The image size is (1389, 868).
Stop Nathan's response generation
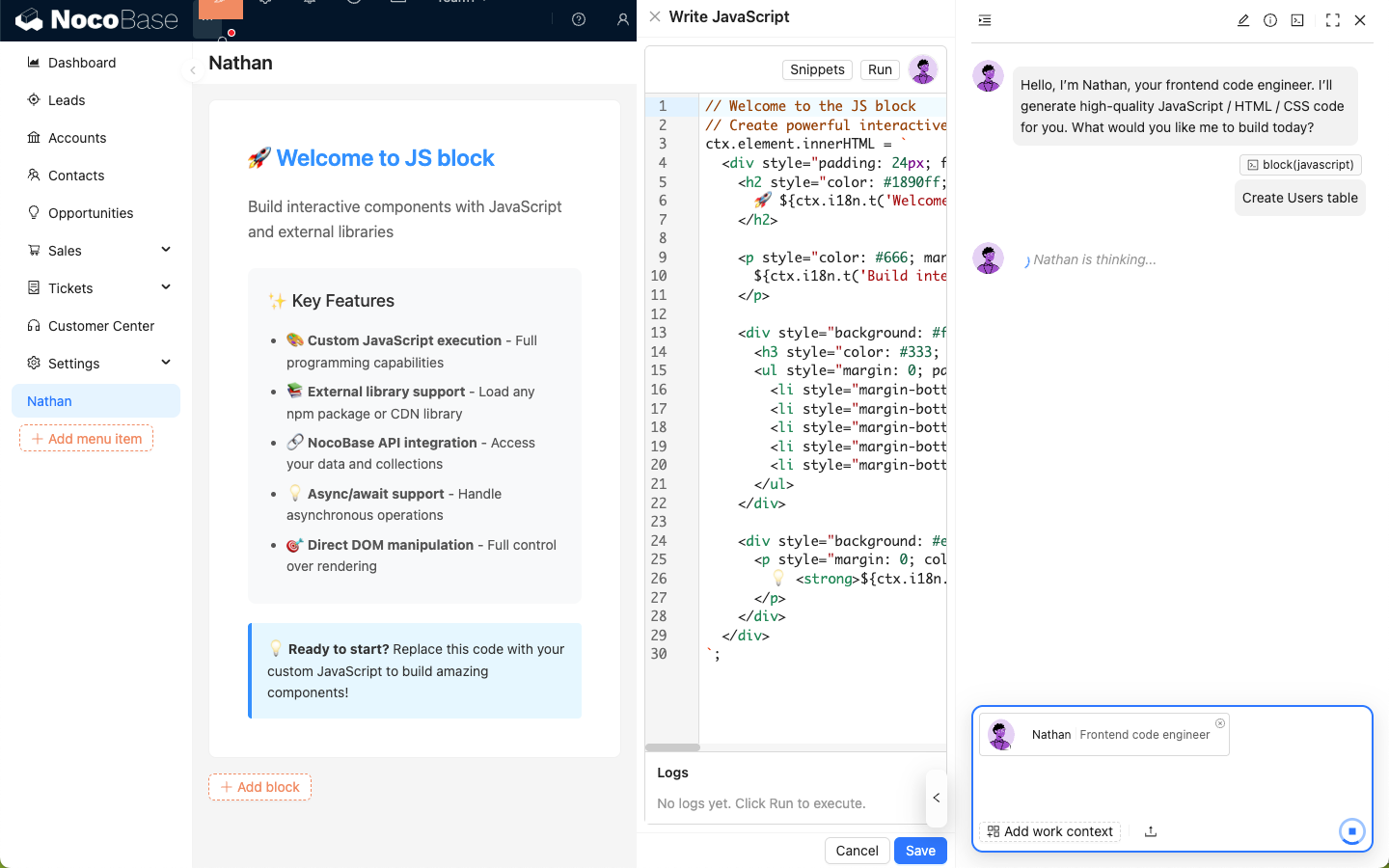click(1351, 831)
